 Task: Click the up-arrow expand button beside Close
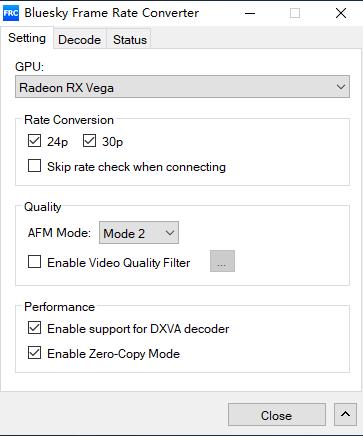coord(345,414)
